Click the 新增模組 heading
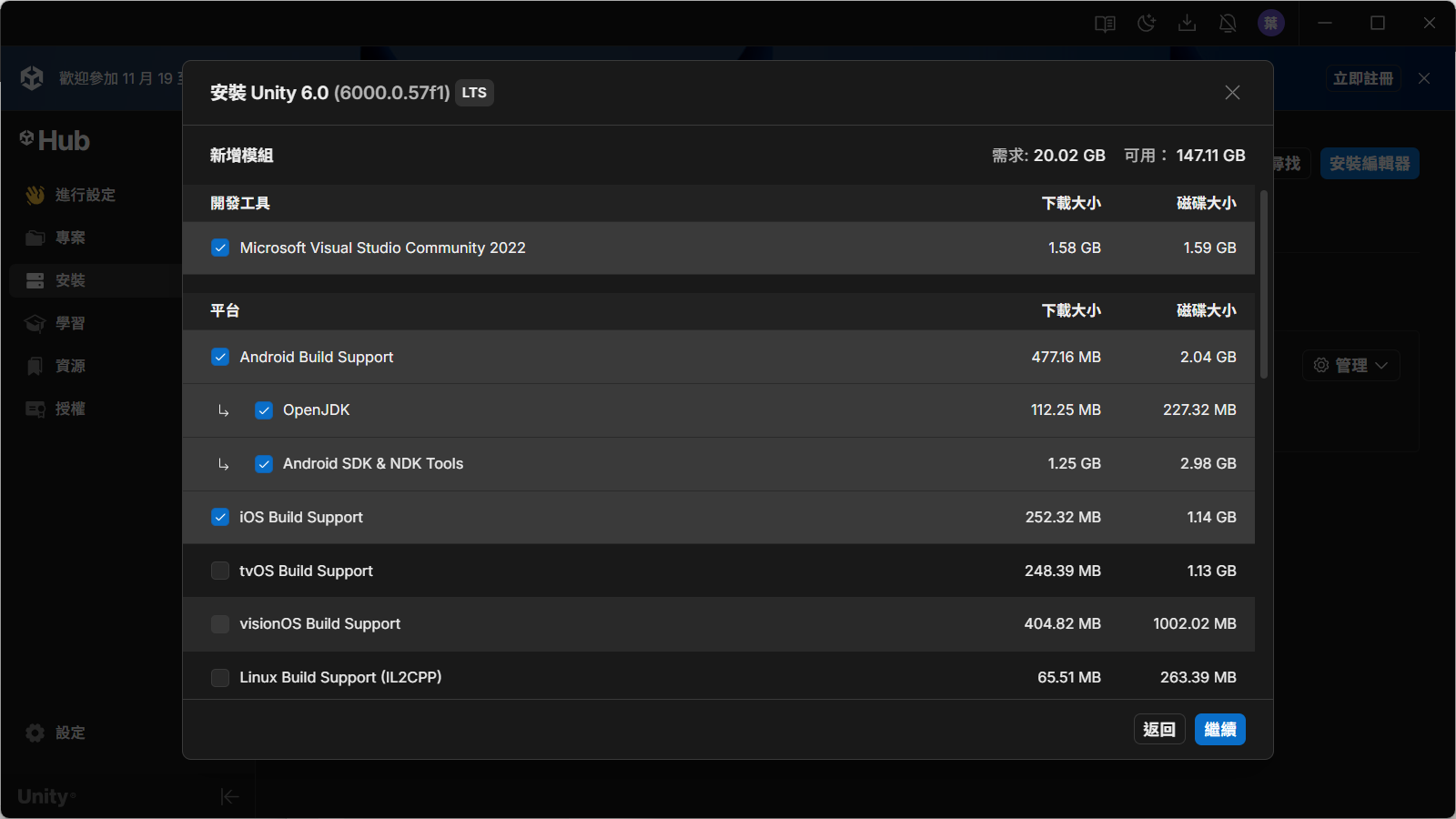The height and width of the screenshot is (819, 1456). [242, 156]
